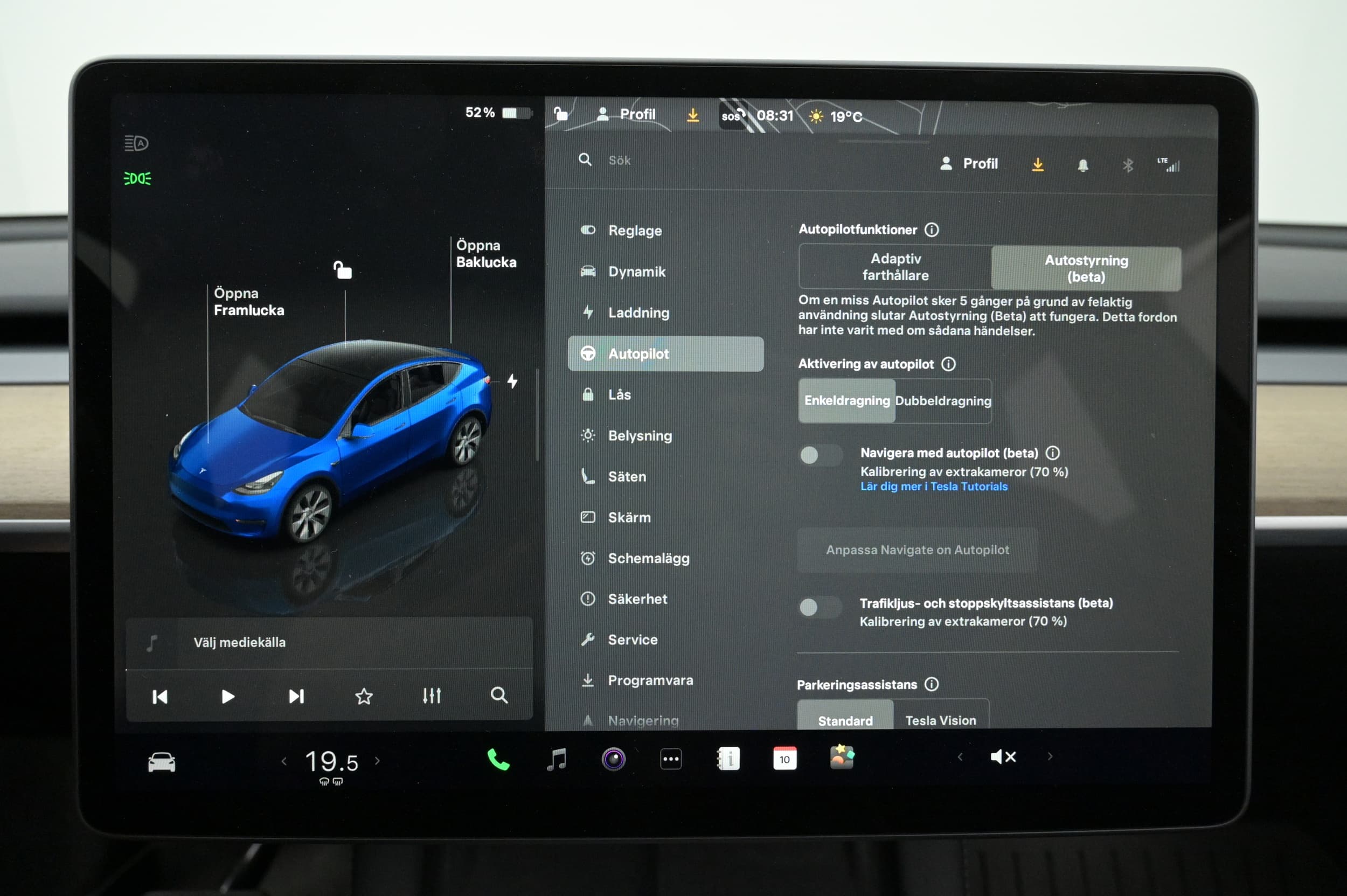Open the dashcam camera app
Viewport: 1347px width, 896px height.
point(613,760)
